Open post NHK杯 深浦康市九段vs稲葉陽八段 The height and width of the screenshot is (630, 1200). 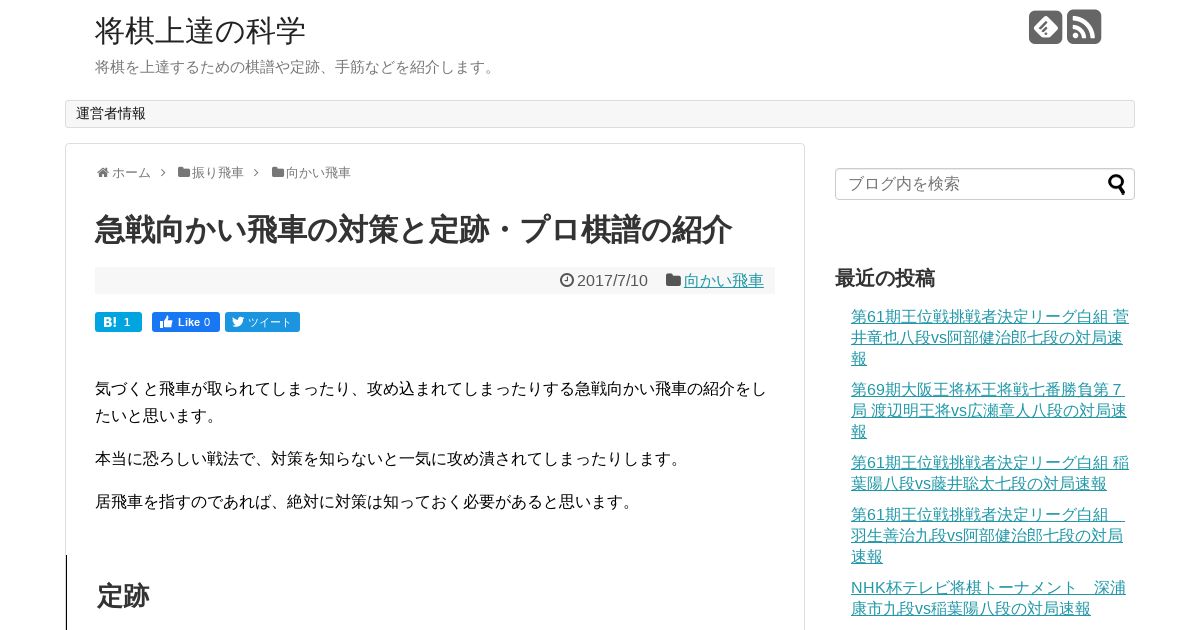click(988, 598)
